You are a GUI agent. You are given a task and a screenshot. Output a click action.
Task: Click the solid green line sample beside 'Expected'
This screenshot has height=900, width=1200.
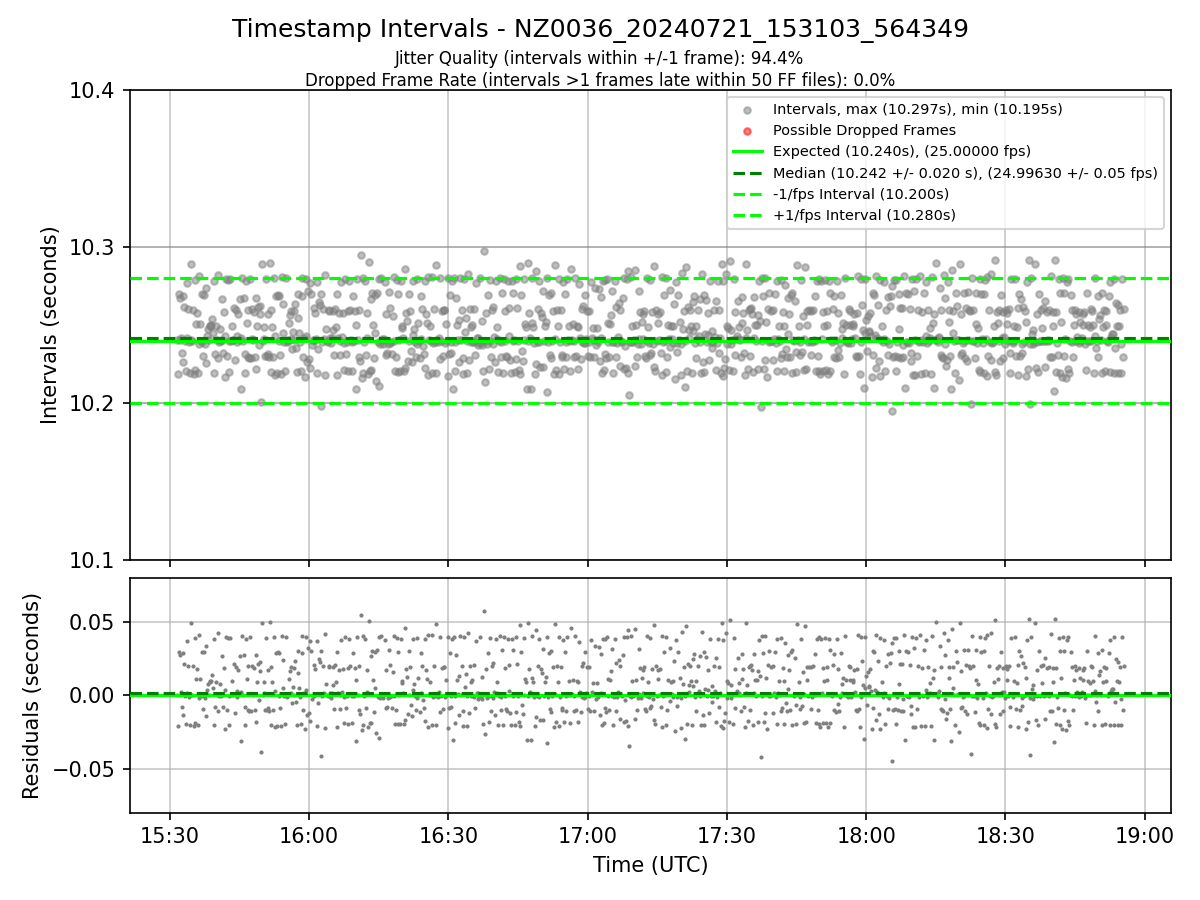(x=747, y=152)
